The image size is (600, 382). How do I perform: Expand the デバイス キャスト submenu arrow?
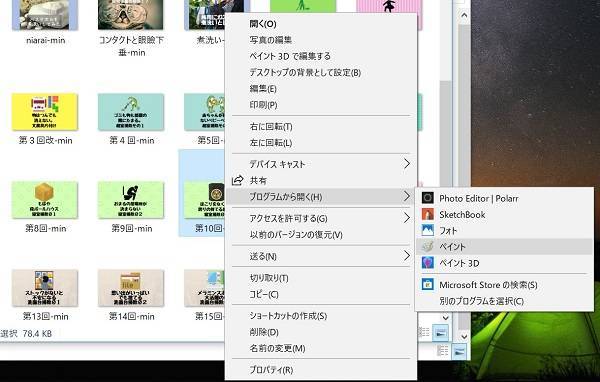pyautogui.click(x=406, y=164)
